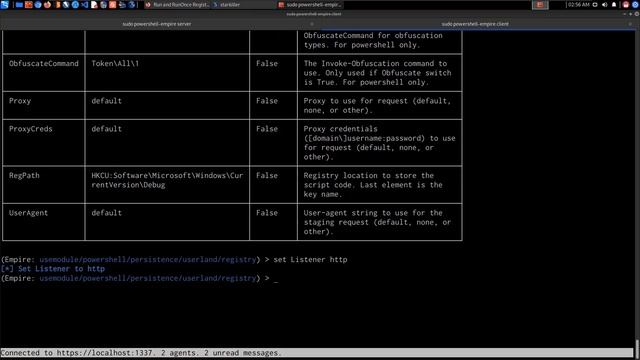This screenshot has width=640, height=360.
Task: Launch the blue file manager folder icon
Action: [x=19, y=5]
